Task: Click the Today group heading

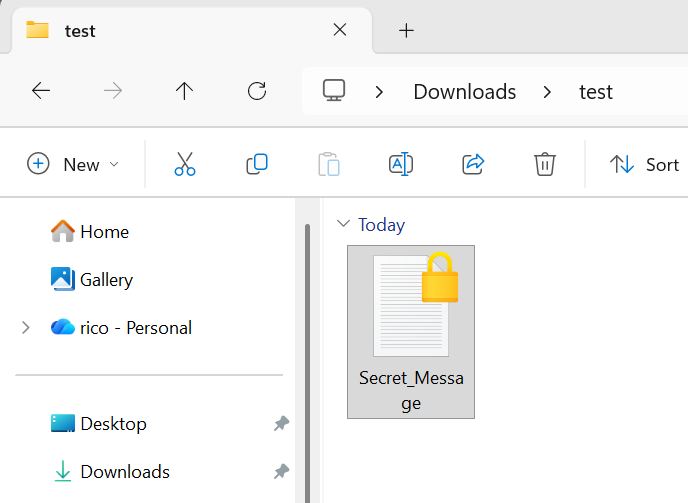Action: [x=381, y=225]
